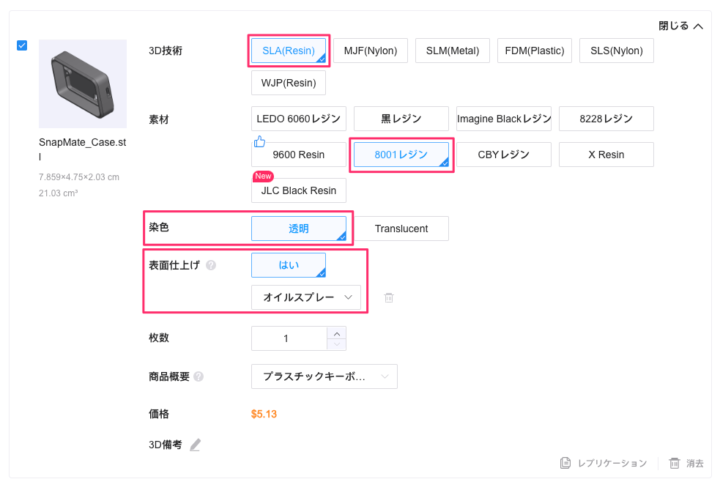The width and height of the screenshot is (720, 490).
Task: Click the help icon next to 表面仕上げ
Action: [x=211, y=266]
